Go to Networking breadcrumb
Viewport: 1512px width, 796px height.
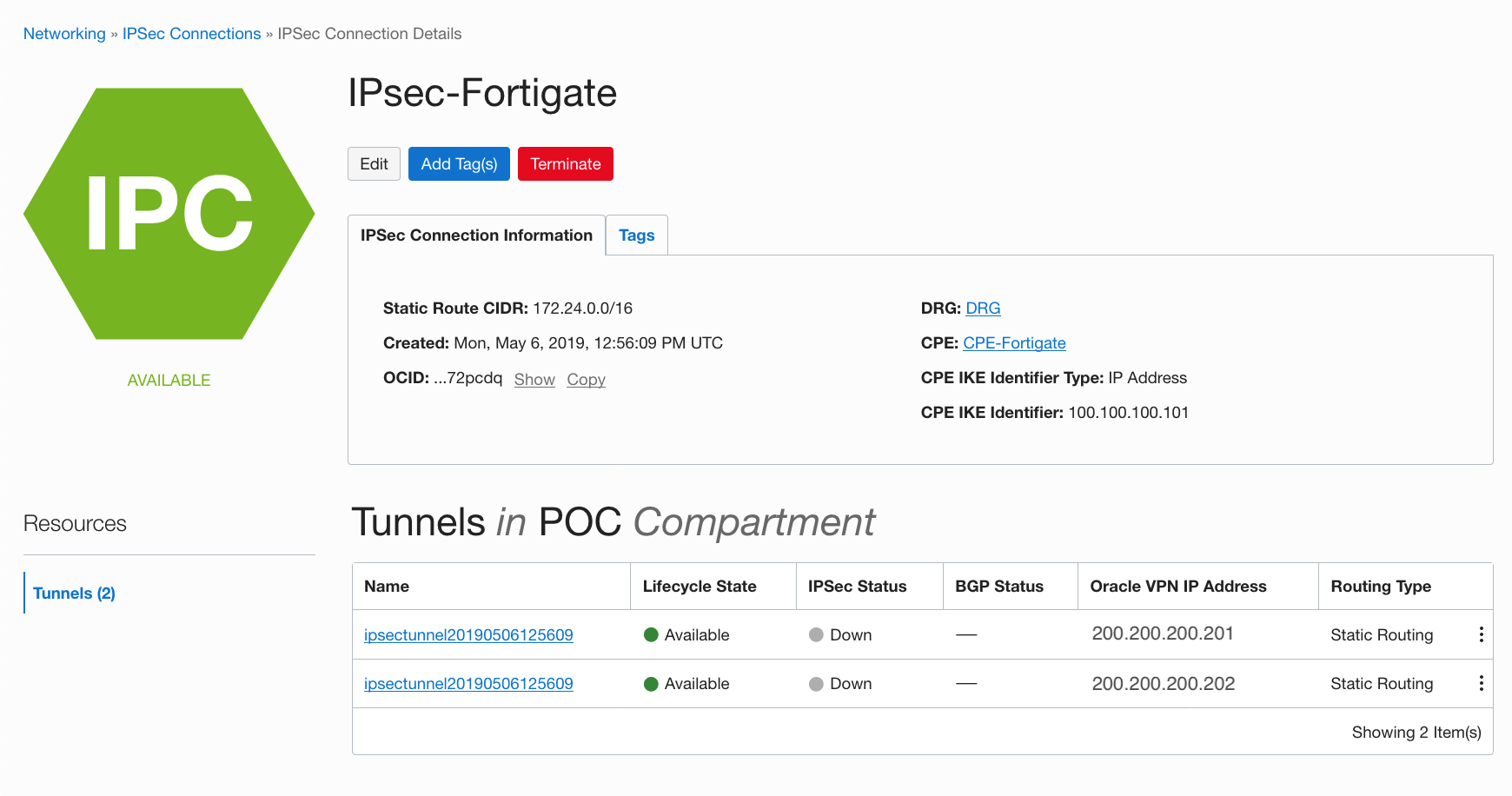(64, 34)
